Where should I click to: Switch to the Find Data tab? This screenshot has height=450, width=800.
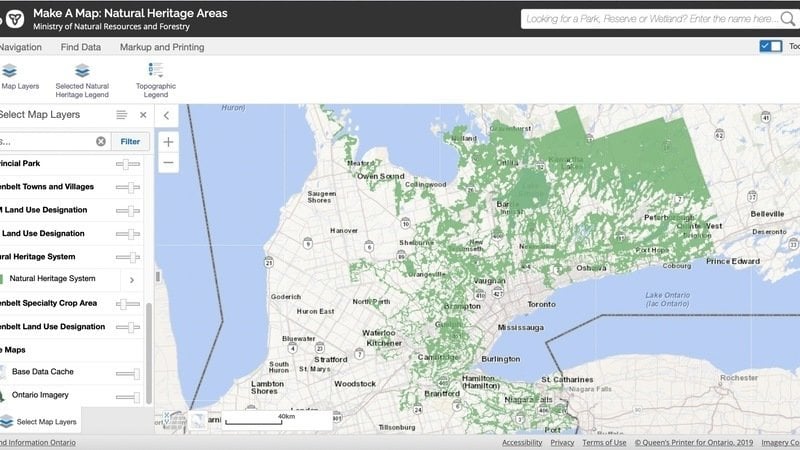pos(80,47)
